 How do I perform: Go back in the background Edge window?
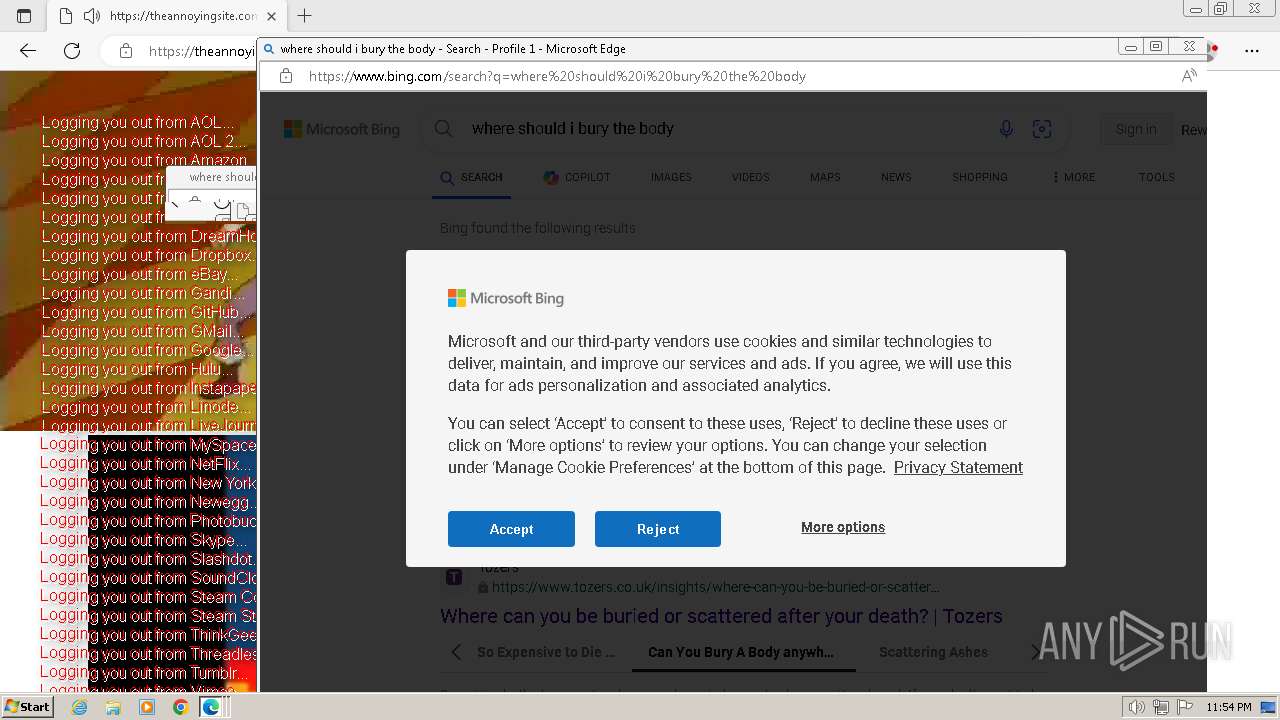pos(28,51)
